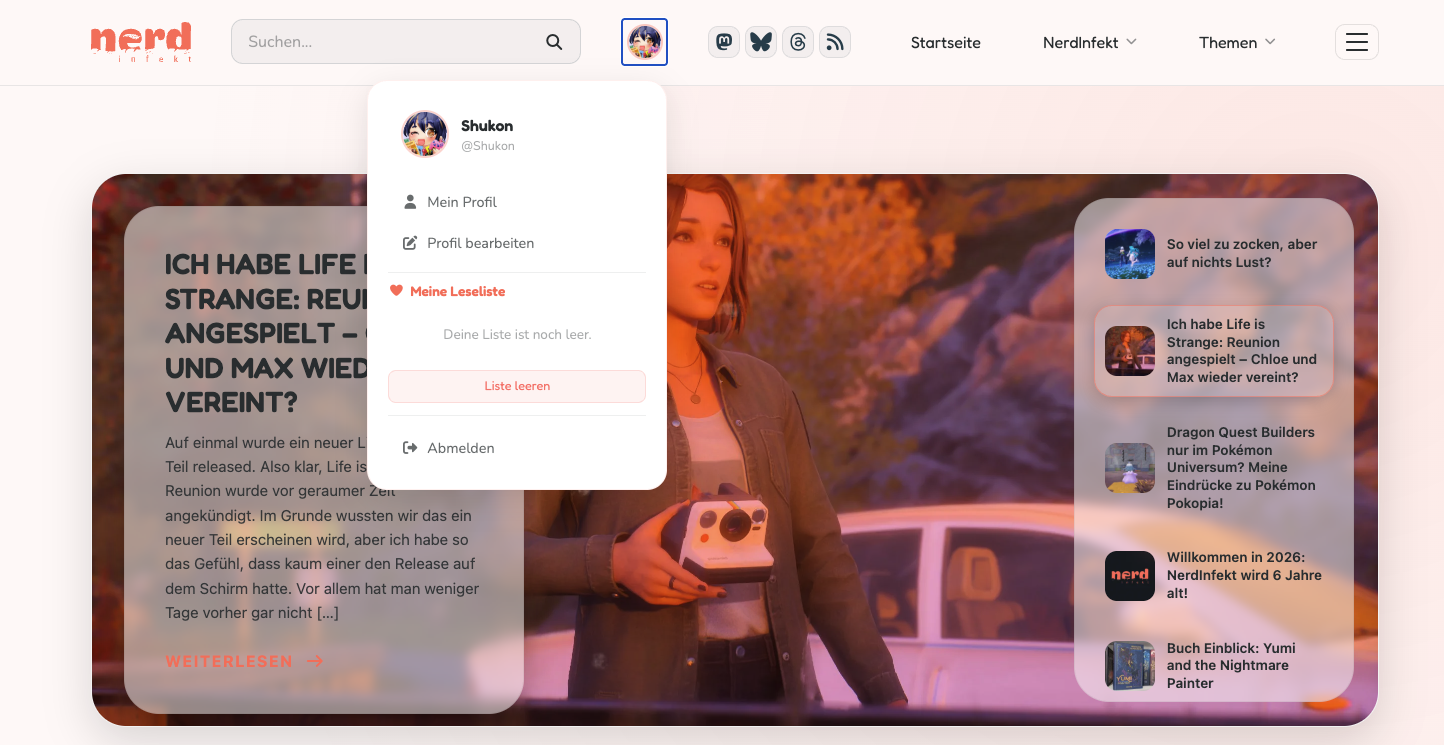
Task: Open the NerdInfekt logo homepage link
Action: tap(141, 43)
